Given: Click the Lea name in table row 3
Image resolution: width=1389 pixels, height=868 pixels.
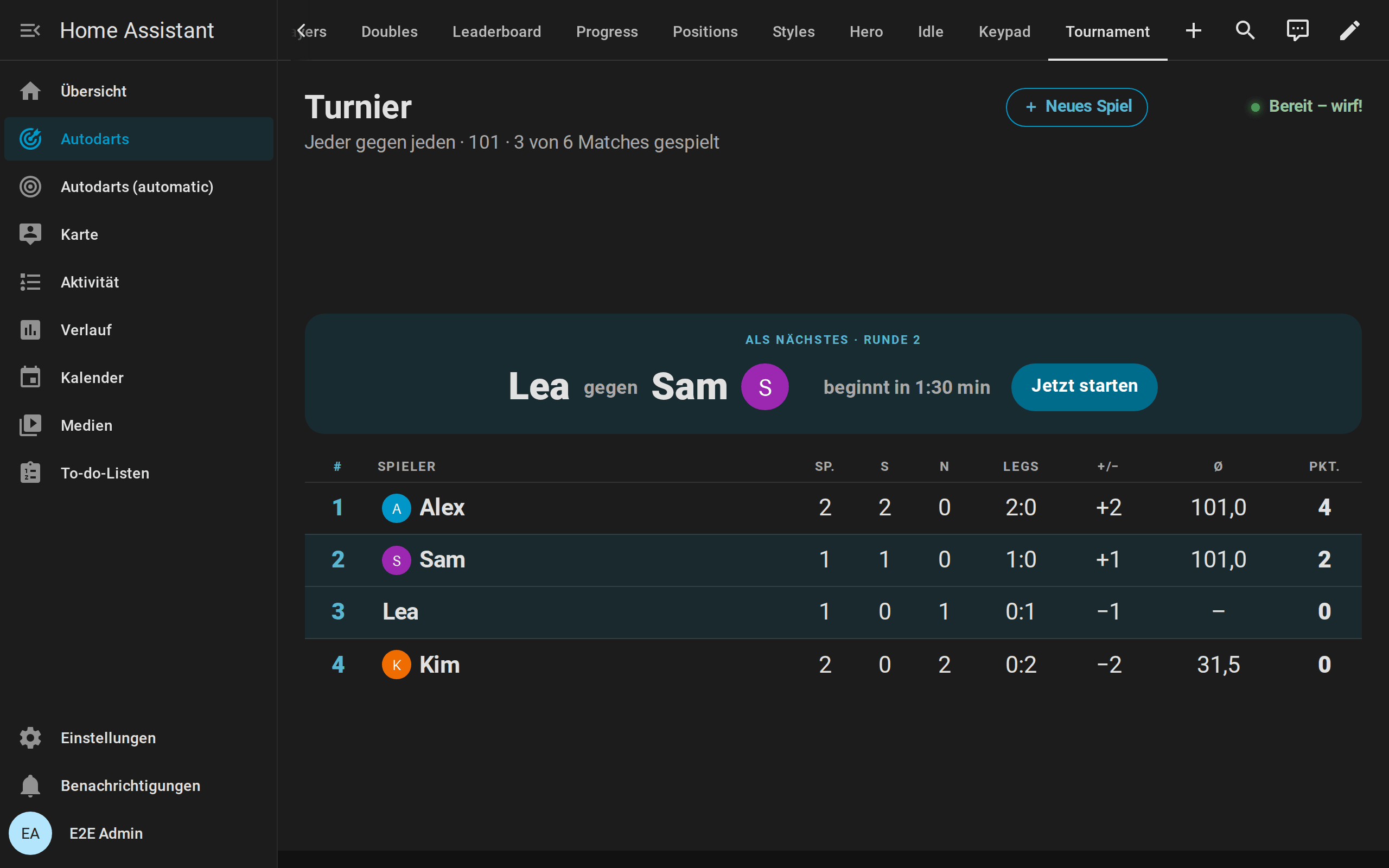Looking at the screenshot, I should tap(400, 612).
